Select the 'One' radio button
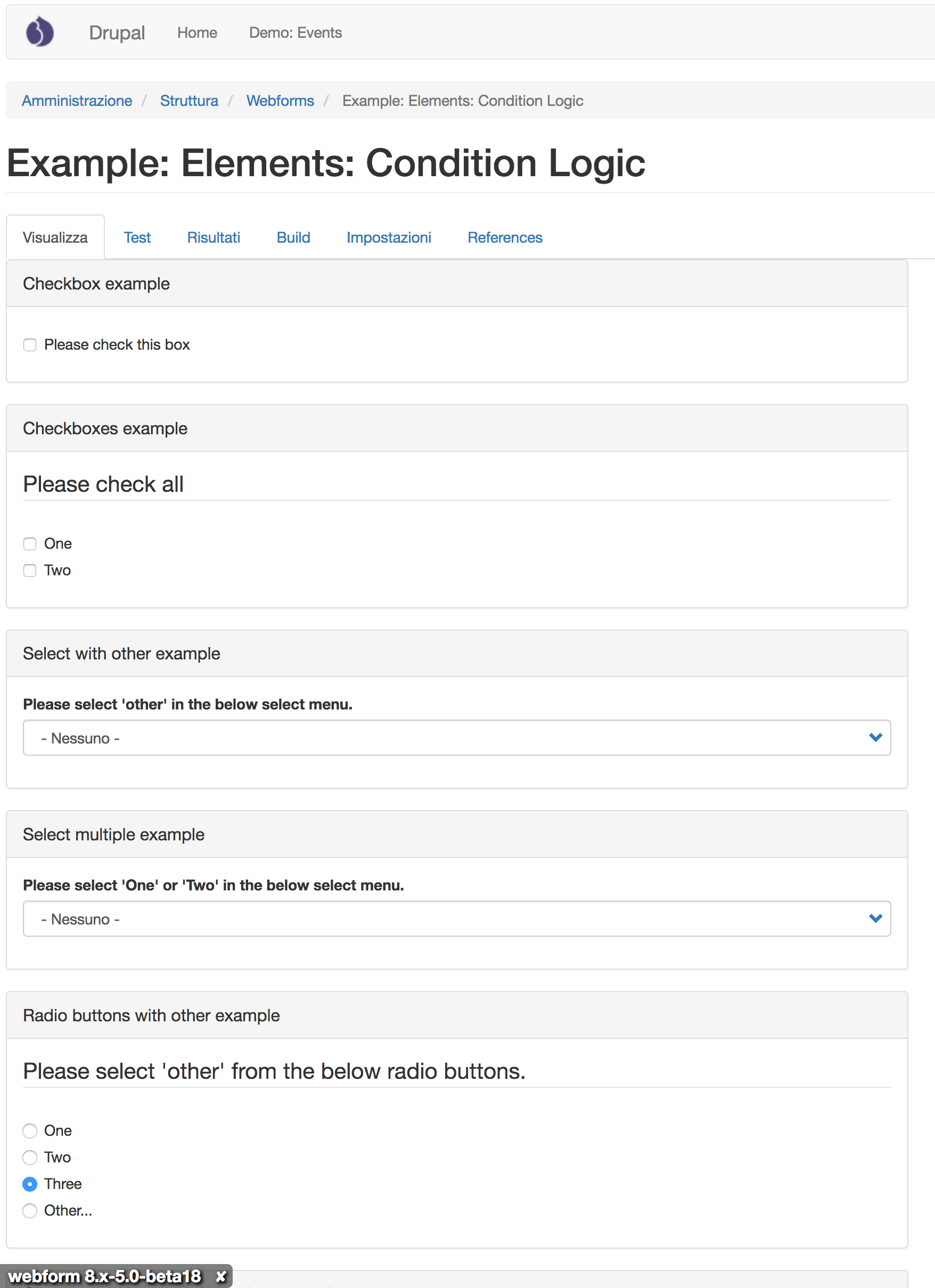The width and height of the screenshot is (935, 1288). point(29,1130)
